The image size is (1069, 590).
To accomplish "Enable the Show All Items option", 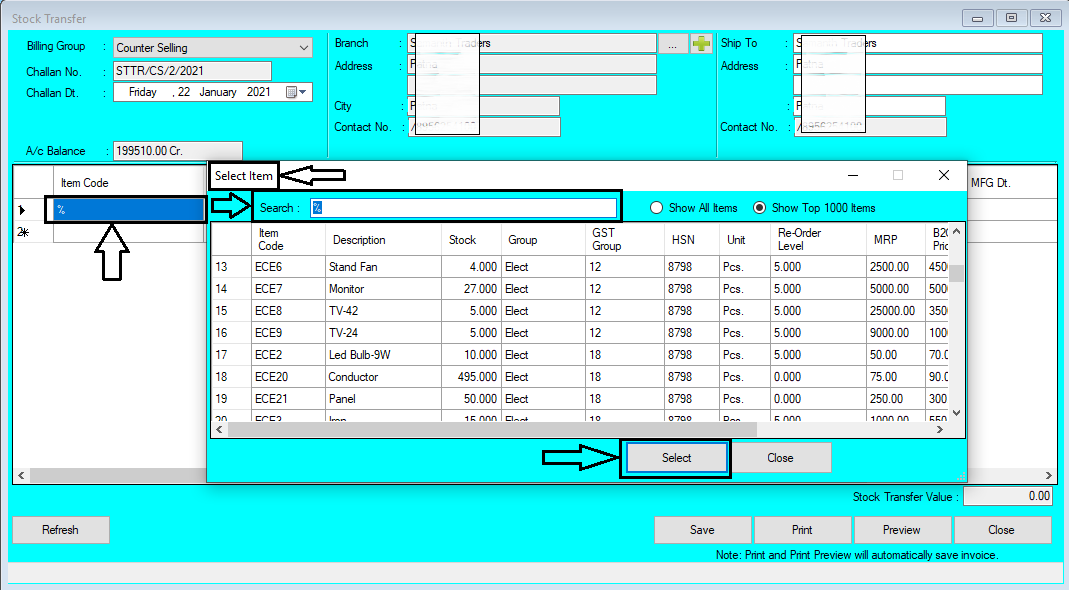I will tap(657, 207).
